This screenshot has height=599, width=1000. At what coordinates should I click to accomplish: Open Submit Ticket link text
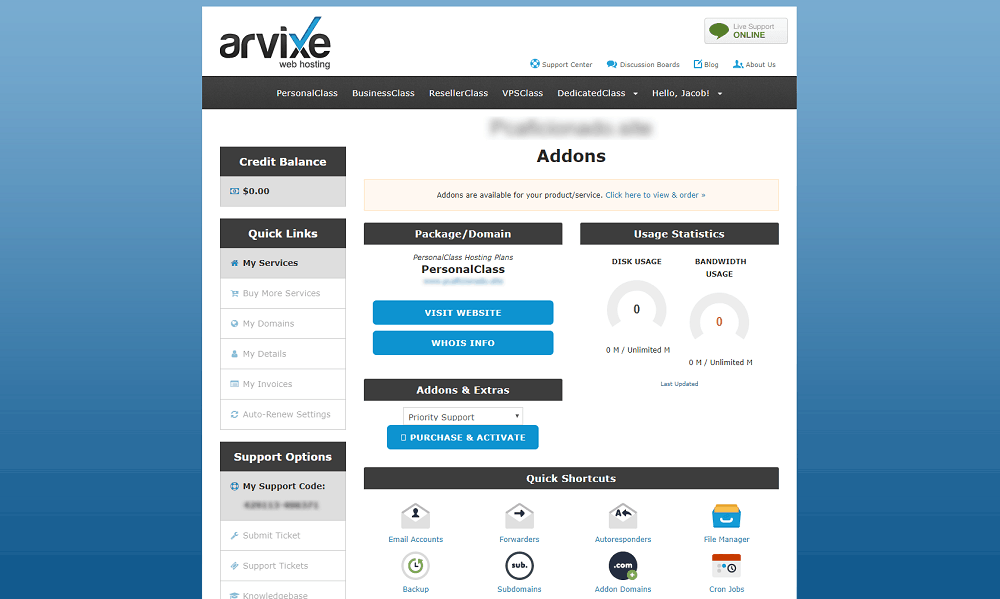[271, 536]
